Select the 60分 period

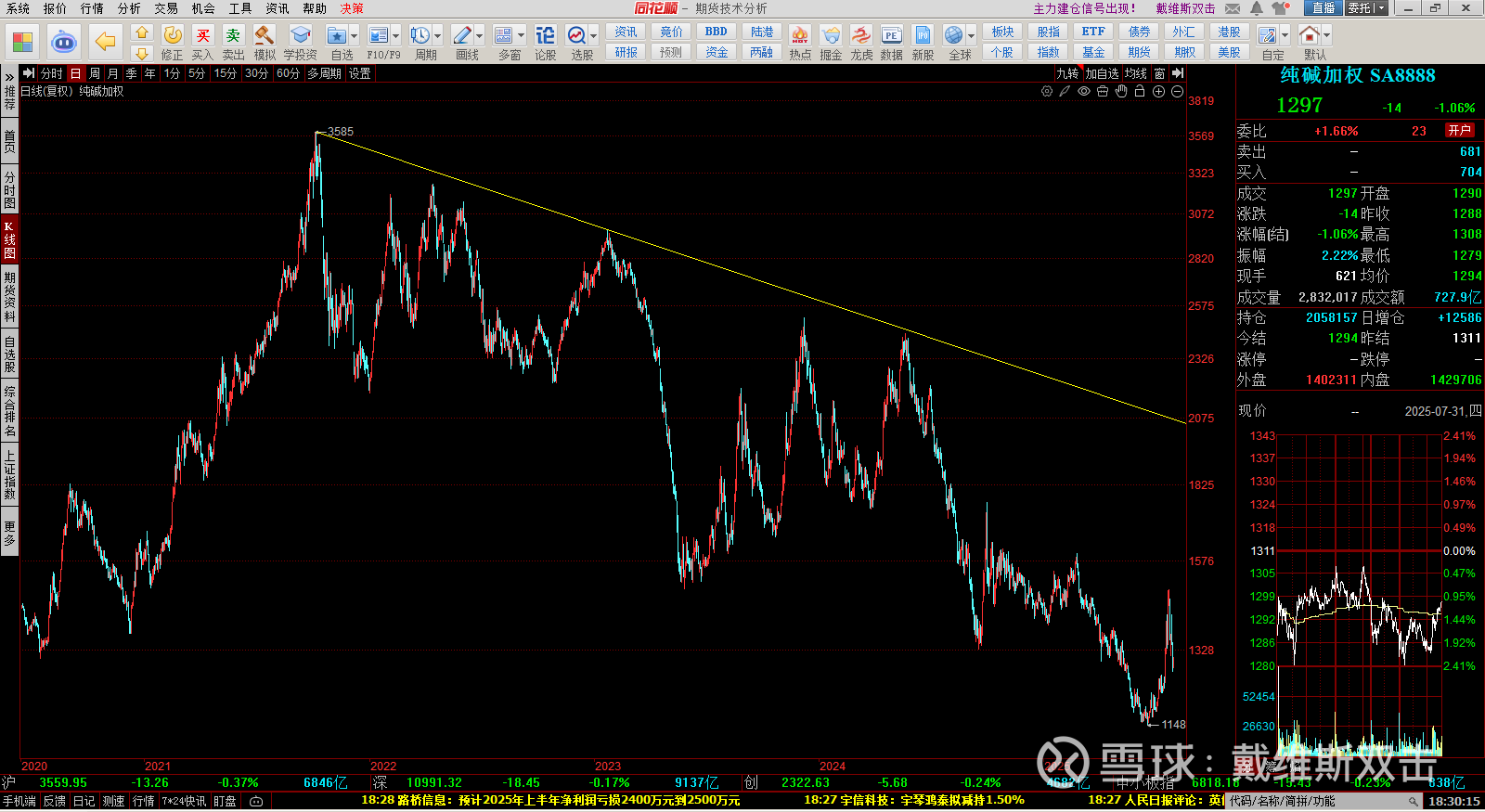click(x=289, y=73)
